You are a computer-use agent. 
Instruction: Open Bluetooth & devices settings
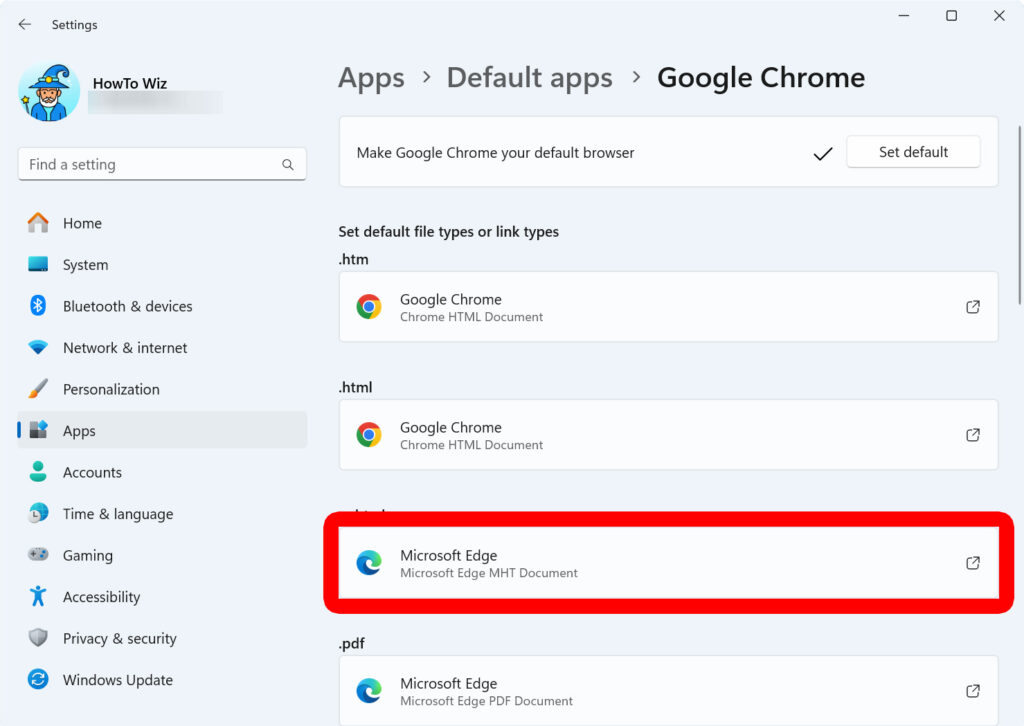(127, 306)
